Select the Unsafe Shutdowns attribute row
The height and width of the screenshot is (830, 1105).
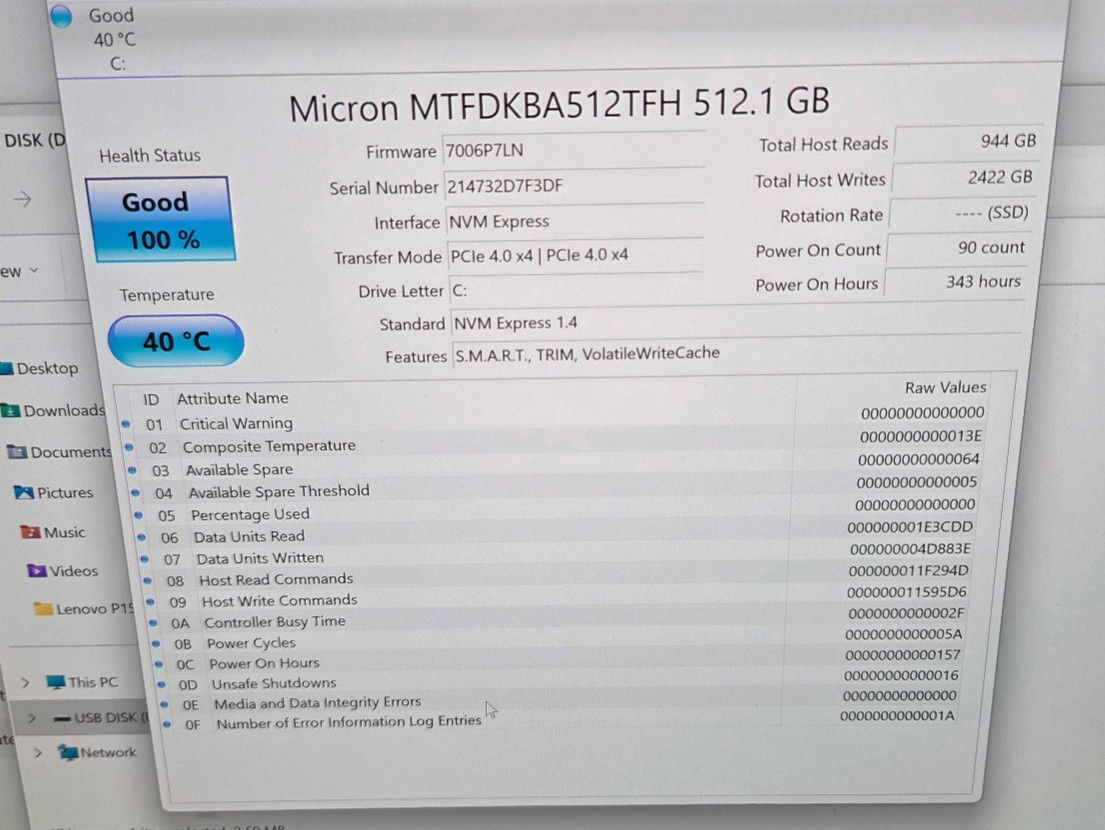558,679
